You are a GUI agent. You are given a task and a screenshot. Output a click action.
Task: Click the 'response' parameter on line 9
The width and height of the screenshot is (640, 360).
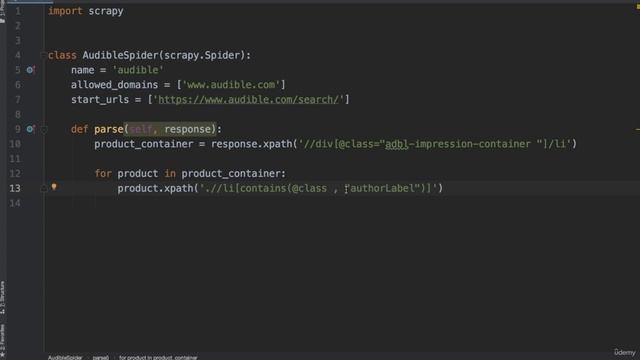188,129
